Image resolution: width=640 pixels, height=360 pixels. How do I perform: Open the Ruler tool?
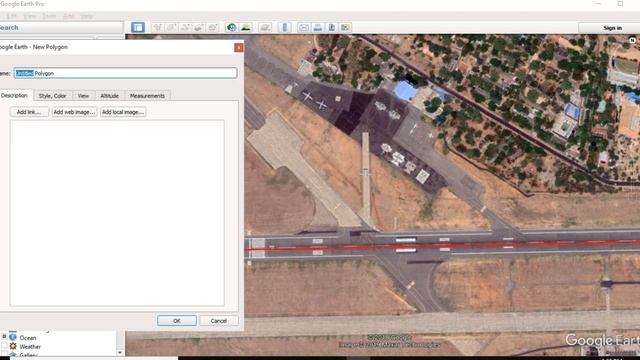pyautogui.click(x=284, y=27)
